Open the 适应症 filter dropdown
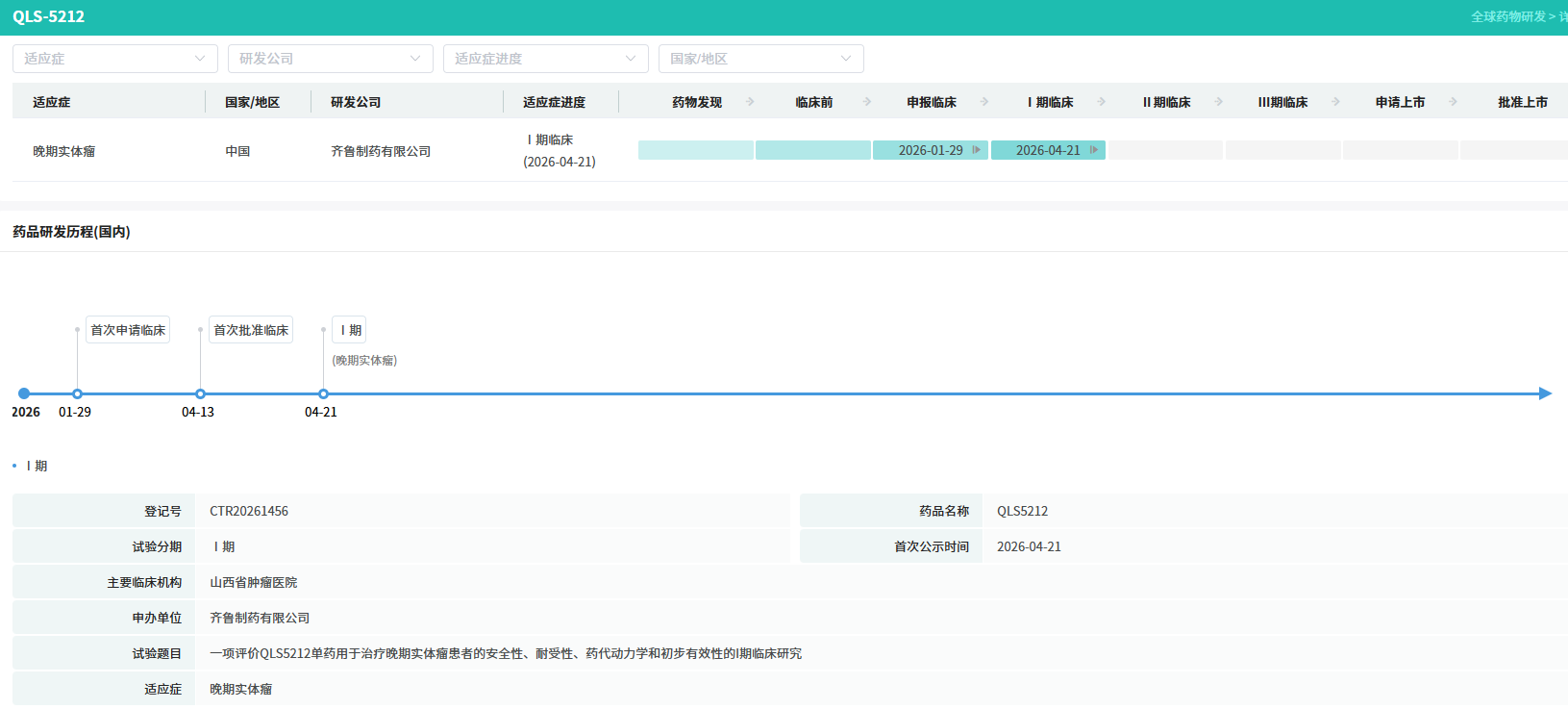1568x709 pixels. pos(114,59)
